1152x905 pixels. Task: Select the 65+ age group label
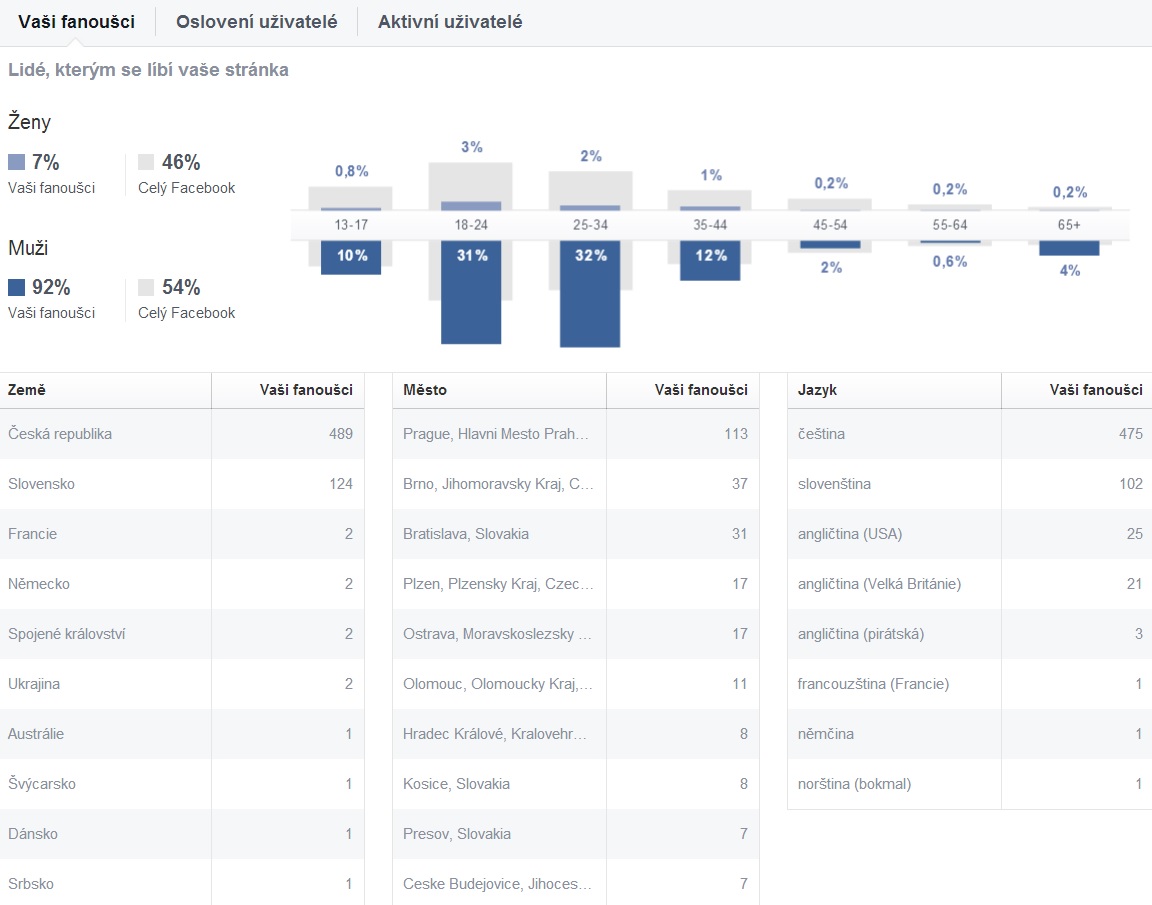click(1069, 225)
